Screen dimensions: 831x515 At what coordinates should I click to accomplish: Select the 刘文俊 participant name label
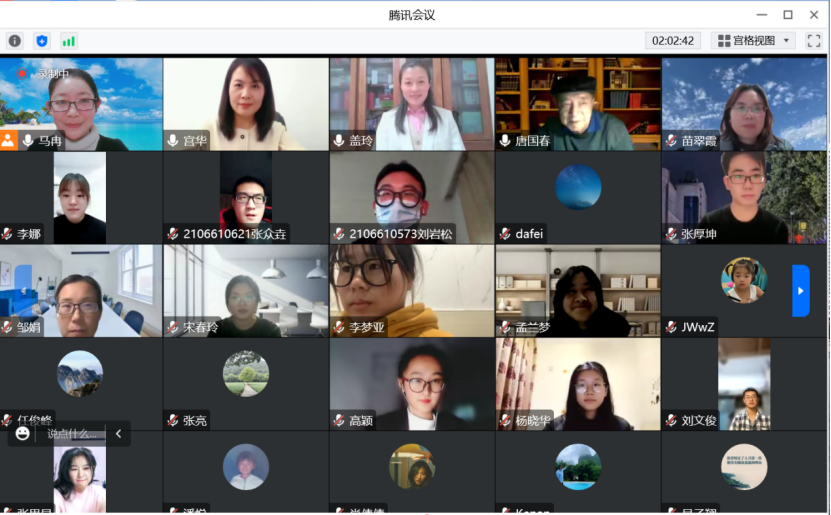[699, 421]
